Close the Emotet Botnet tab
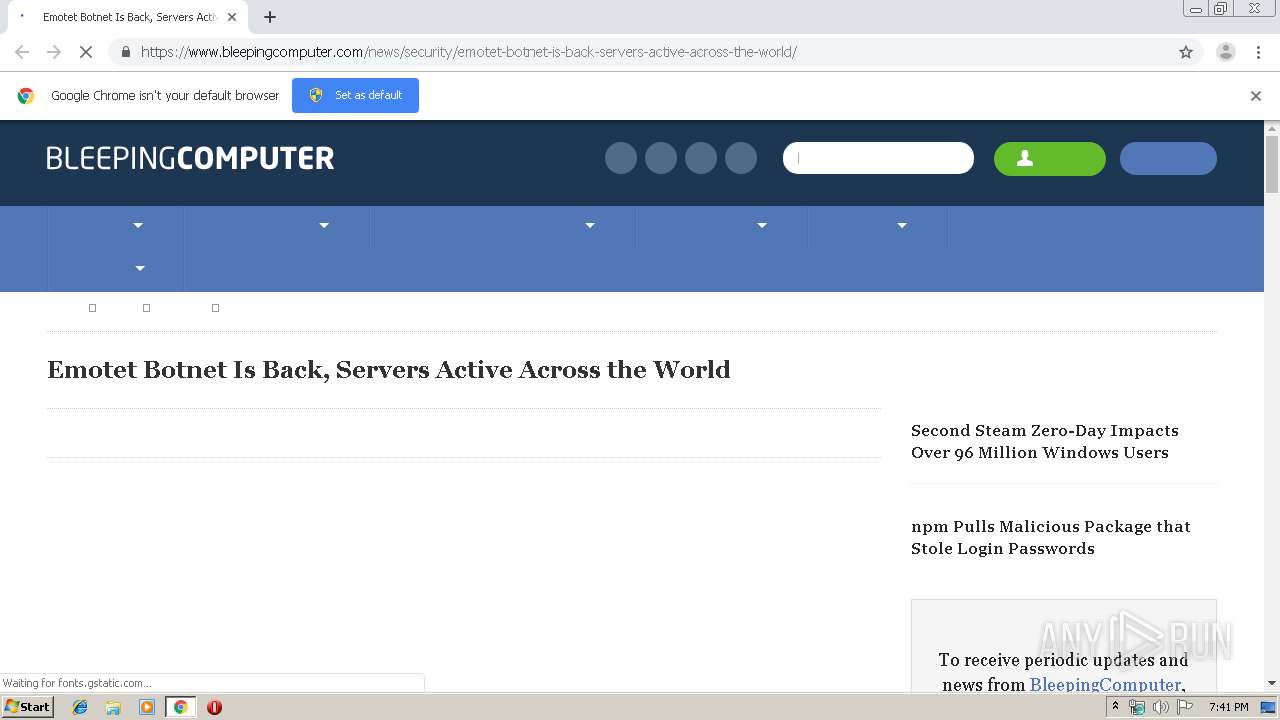 click(x=232, y=17)
